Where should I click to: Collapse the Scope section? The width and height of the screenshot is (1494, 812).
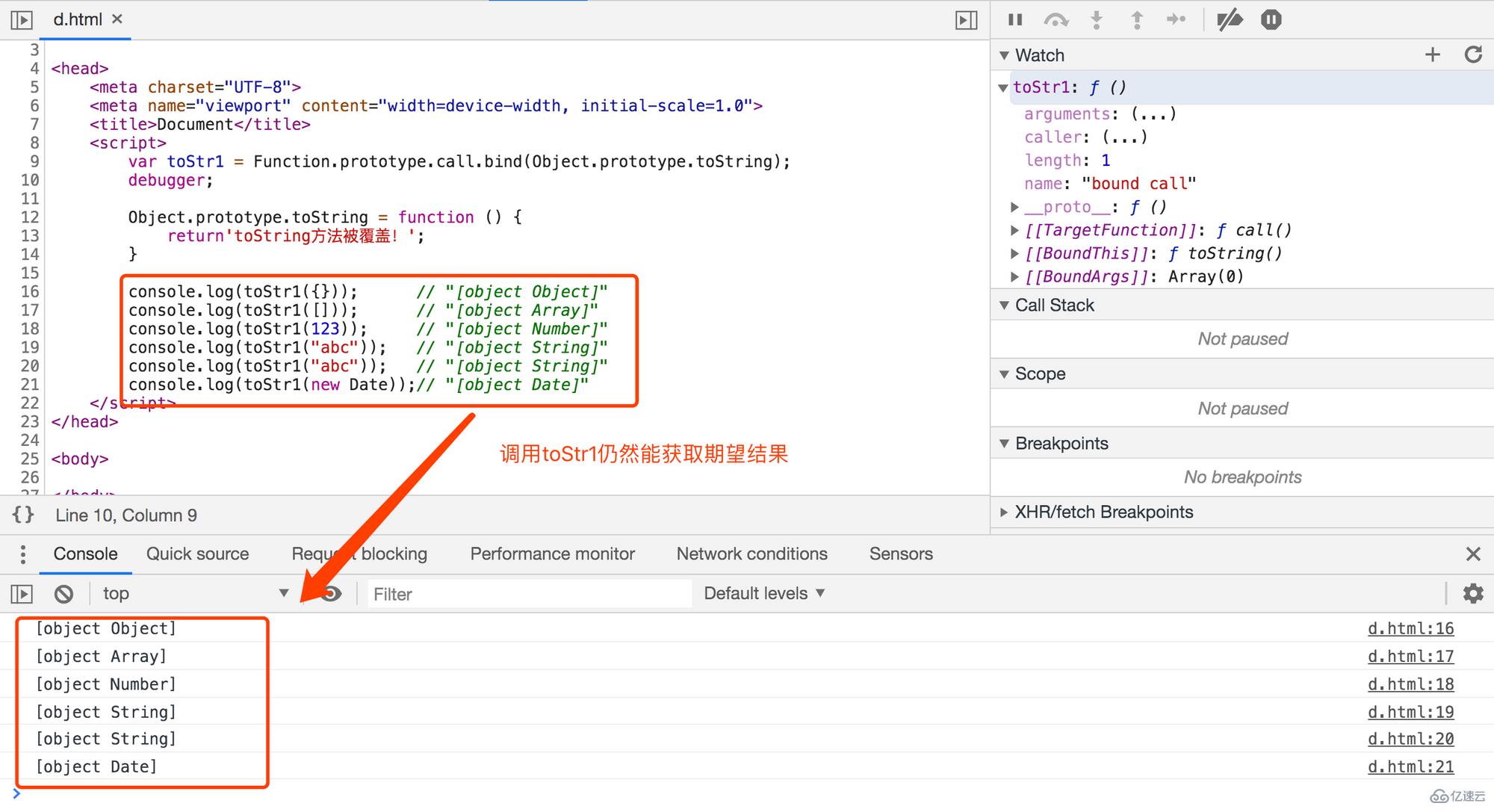1005,374
